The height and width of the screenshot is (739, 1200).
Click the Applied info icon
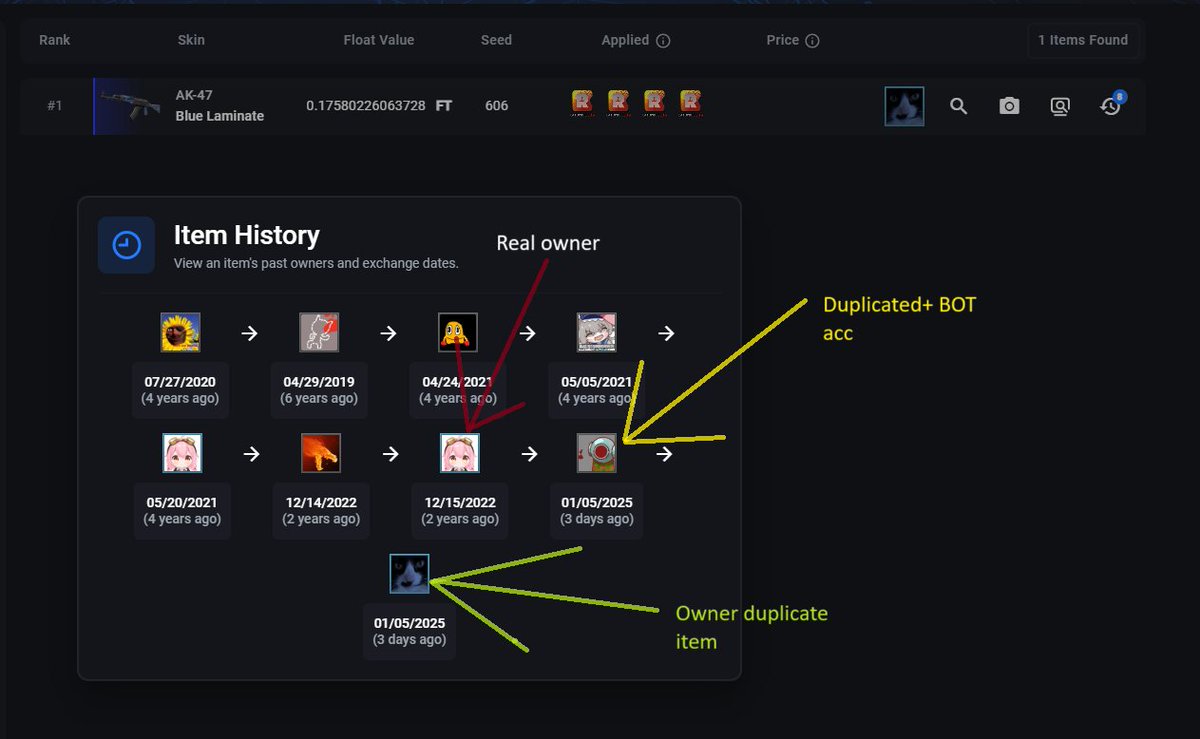[663, 41]
